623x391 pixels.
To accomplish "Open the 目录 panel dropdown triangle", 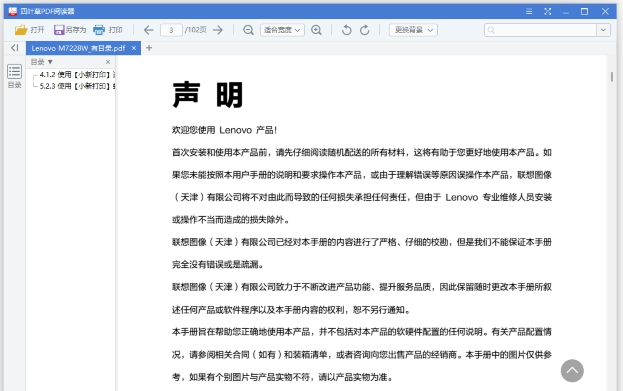I will point(50,62).
